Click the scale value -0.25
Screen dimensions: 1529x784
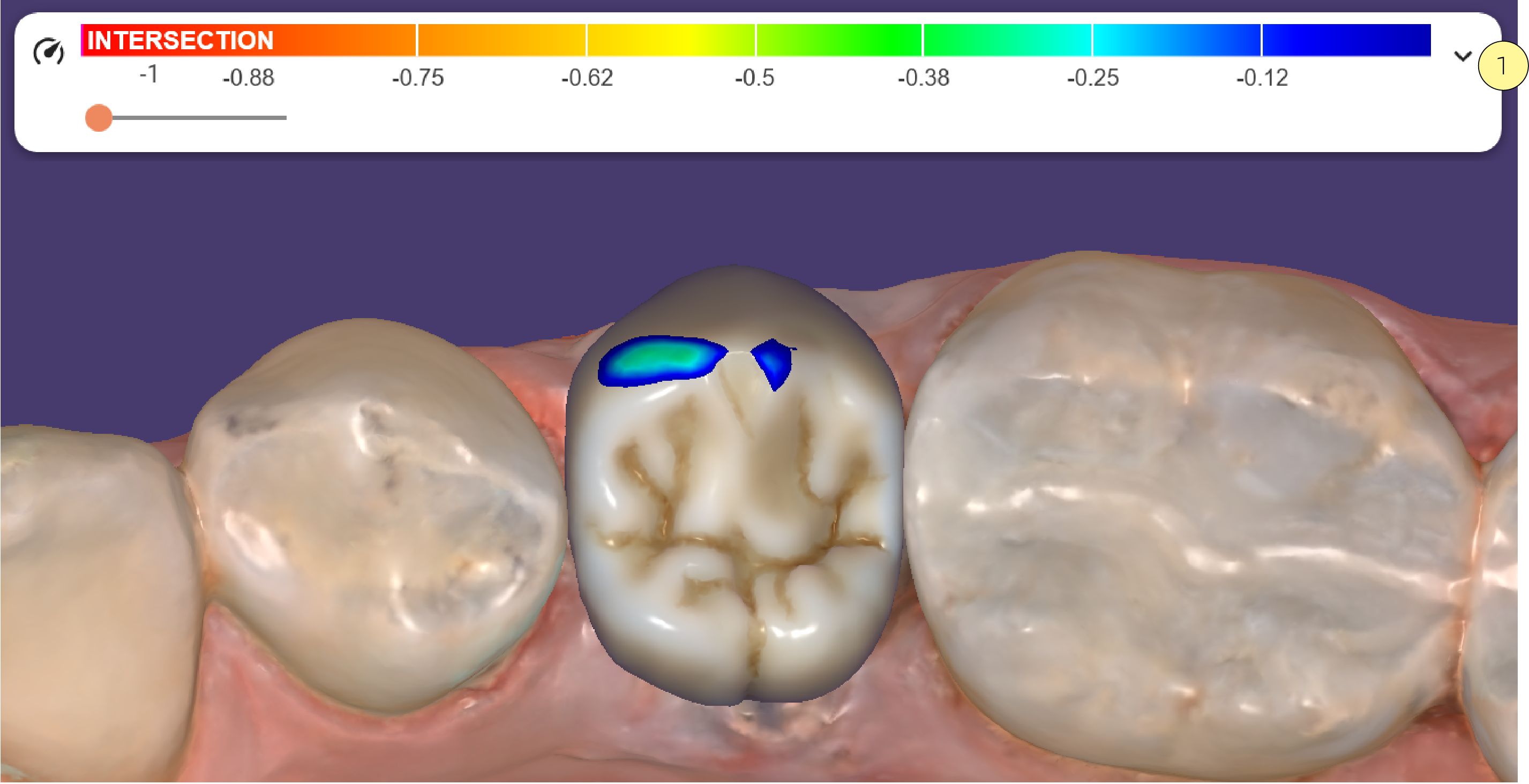(x=1093, y=77)
